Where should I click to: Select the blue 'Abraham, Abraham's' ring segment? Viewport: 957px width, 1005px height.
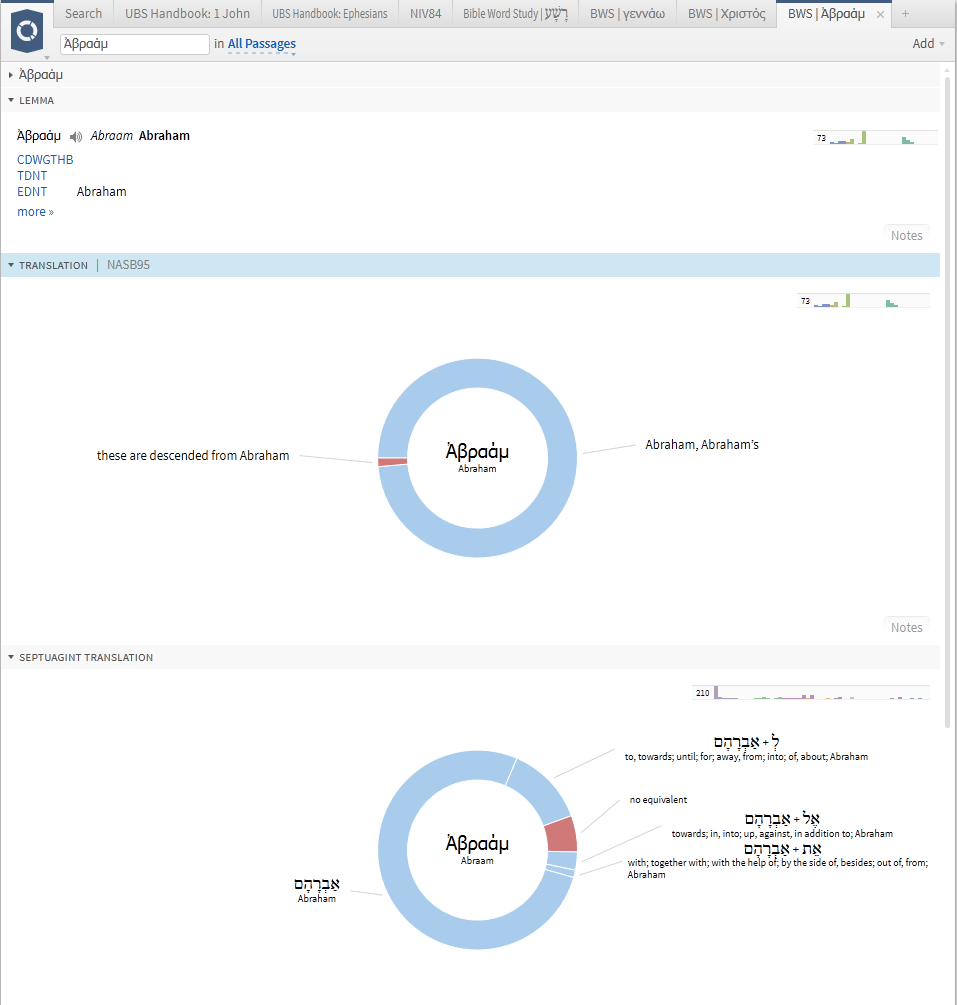pyautogui.click(x=562, y=458)
